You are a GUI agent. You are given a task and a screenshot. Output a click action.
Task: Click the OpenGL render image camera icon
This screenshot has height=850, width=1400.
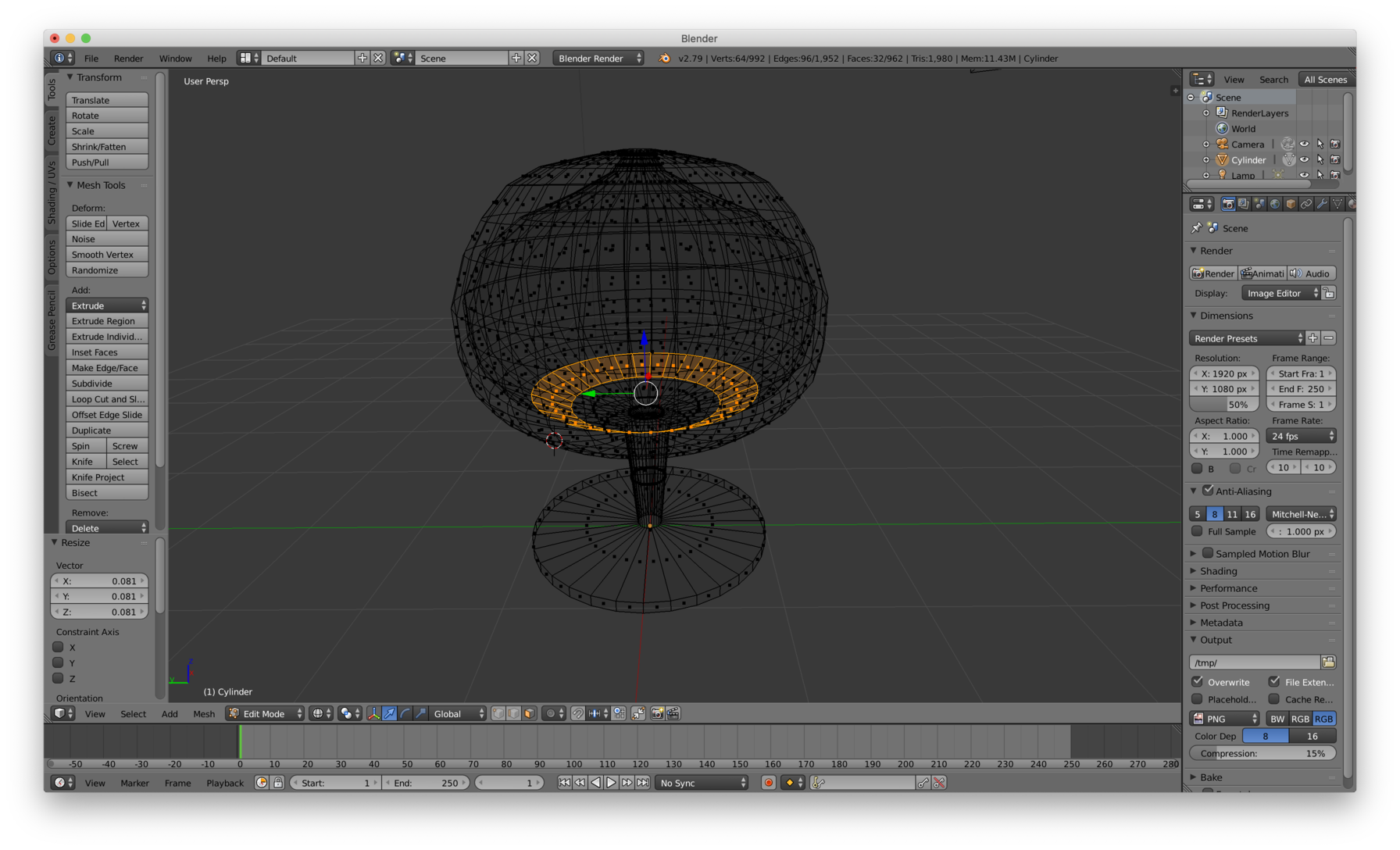(x=657, y=713)
